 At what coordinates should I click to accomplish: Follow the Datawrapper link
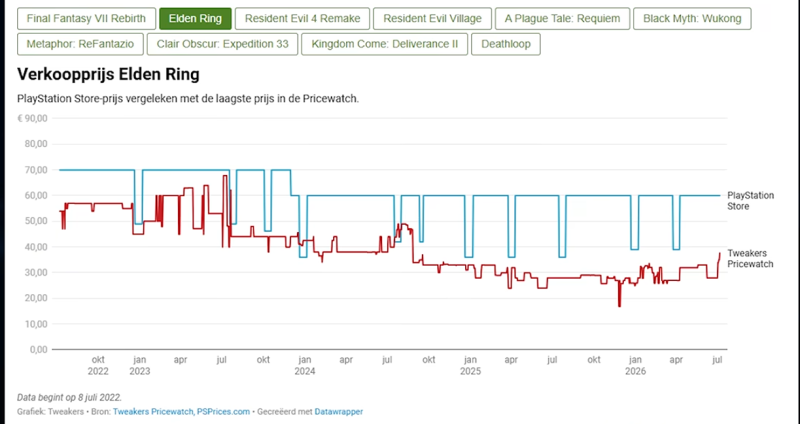coord(339,411)
